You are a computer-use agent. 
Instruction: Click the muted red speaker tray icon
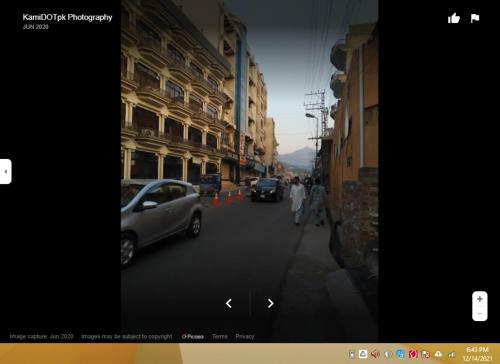375,354
